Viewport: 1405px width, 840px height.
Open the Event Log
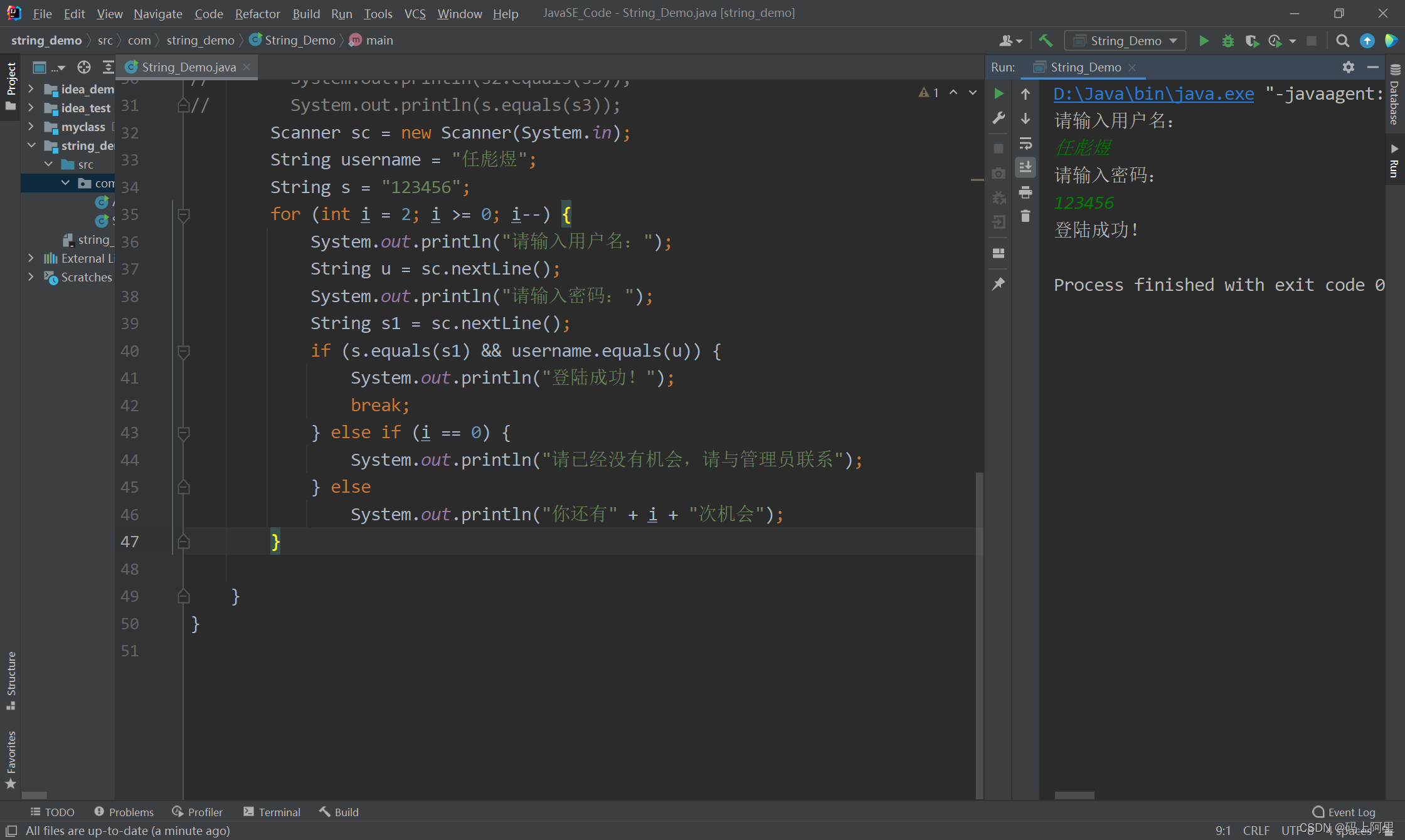tap(1344, 812)
